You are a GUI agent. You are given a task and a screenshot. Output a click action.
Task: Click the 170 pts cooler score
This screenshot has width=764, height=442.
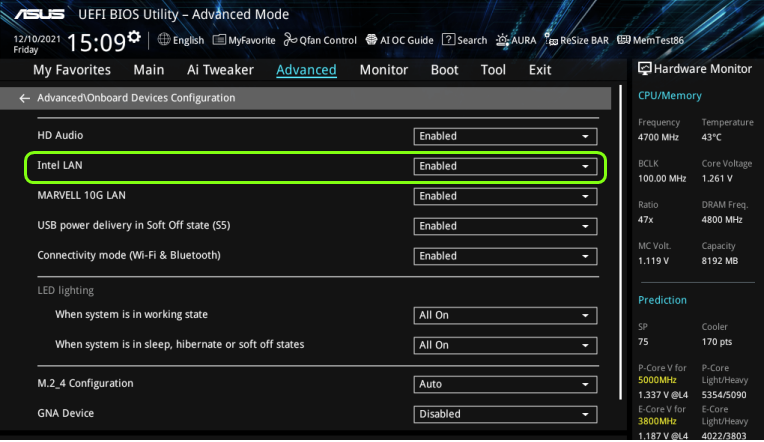click(716, 342)
